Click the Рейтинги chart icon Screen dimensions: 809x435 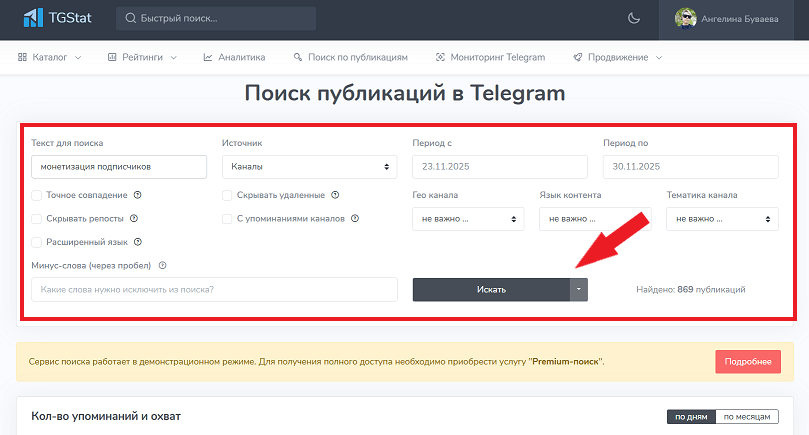pyautogui.click(x=112, y=57)
